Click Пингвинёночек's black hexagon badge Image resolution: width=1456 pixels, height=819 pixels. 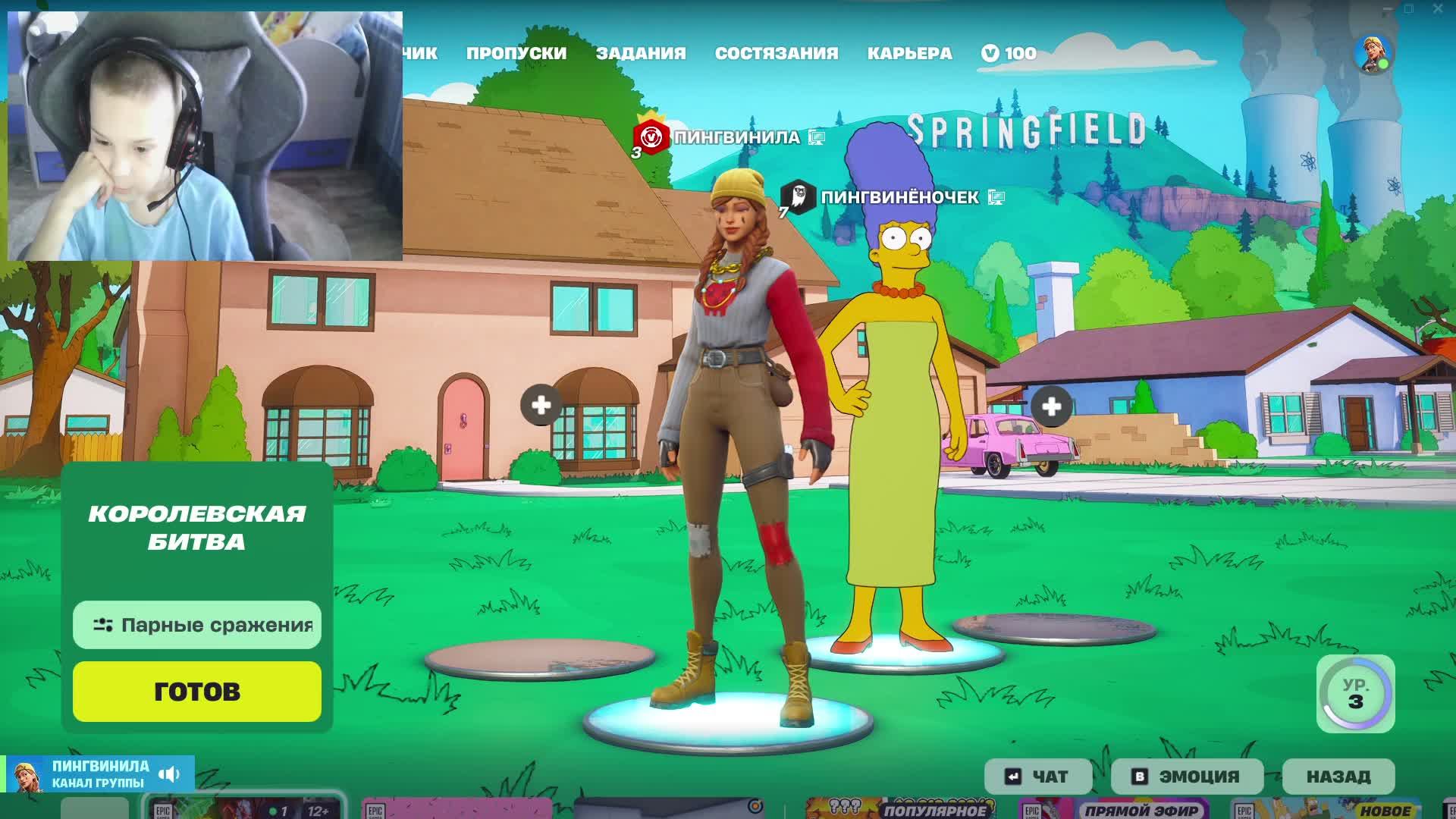[x=798, y=197]
